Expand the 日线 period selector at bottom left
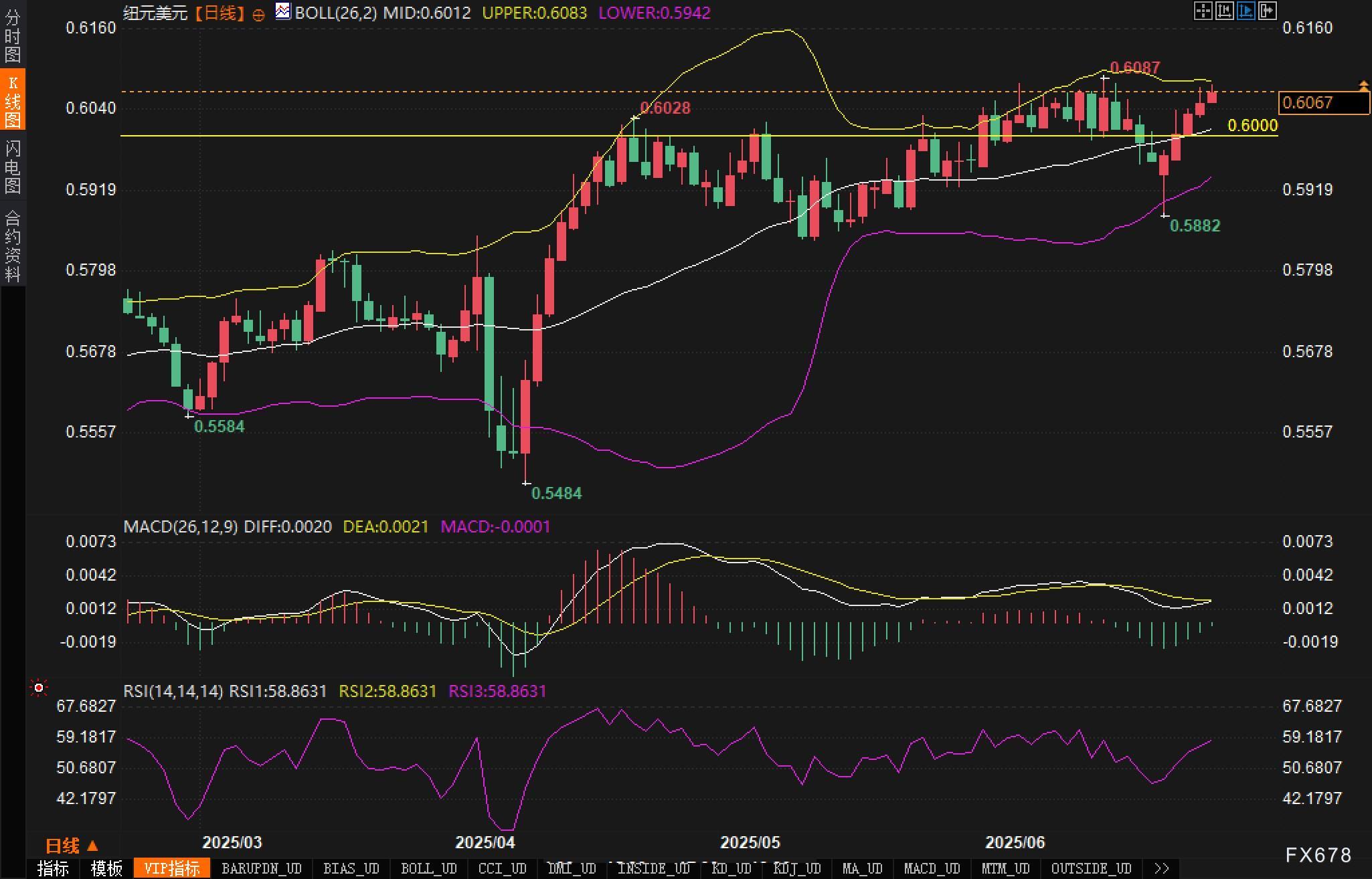The height and width of the screenshot is (879, 1372). click(72, 846)
